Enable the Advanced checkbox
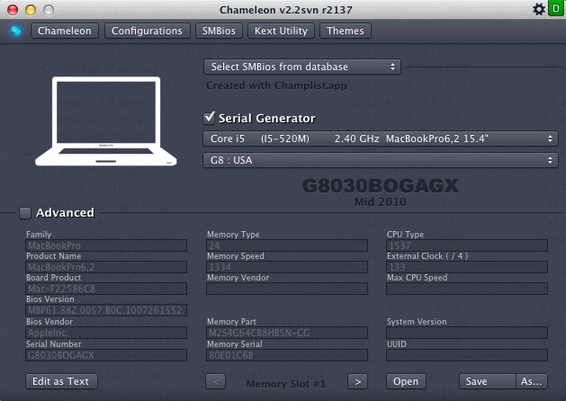This screenshot has width=566, height=401. pos(25,213)
